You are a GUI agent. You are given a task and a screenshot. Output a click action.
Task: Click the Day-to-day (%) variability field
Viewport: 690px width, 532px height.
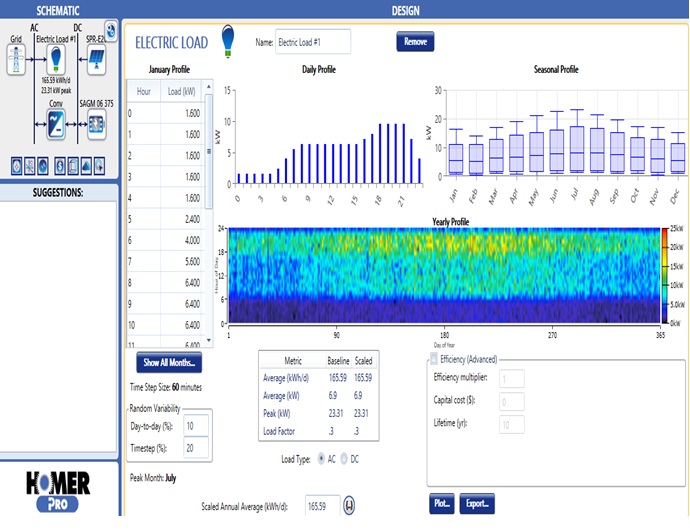coord(195,426)
